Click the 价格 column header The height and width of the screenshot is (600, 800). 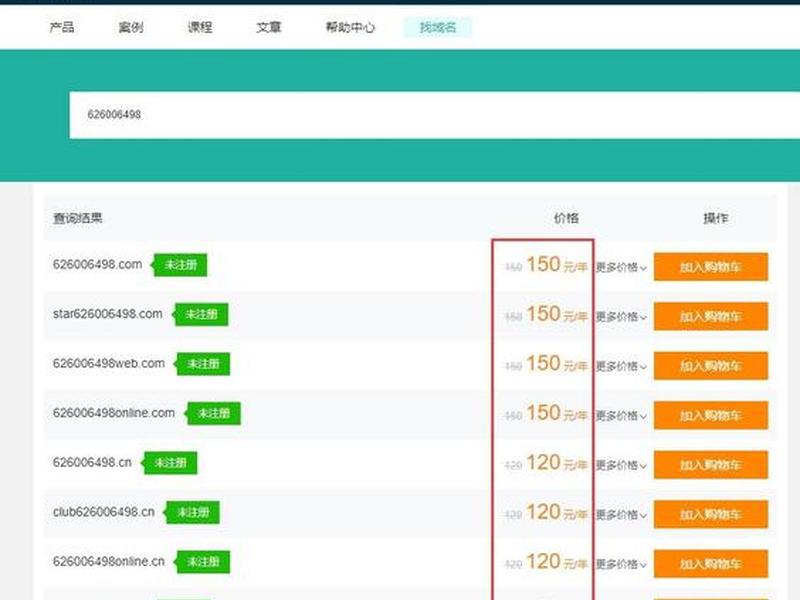(566, 218)
